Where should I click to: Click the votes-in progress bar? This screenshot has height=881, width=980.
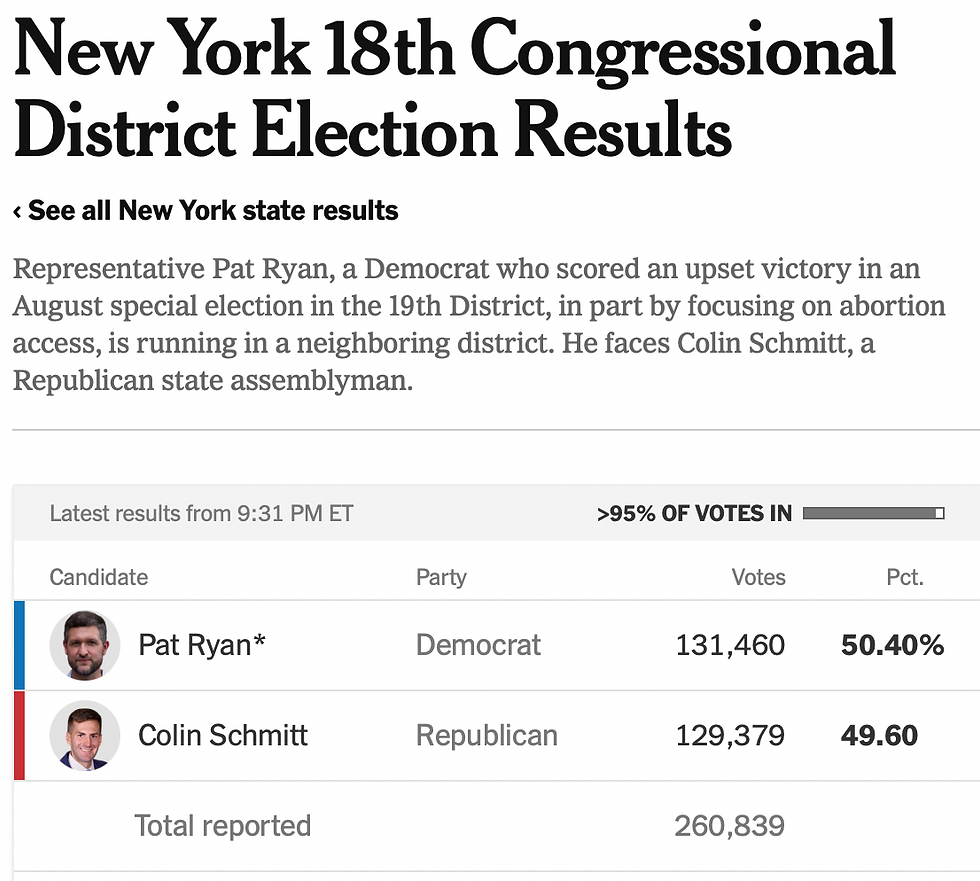coord(873,513)
